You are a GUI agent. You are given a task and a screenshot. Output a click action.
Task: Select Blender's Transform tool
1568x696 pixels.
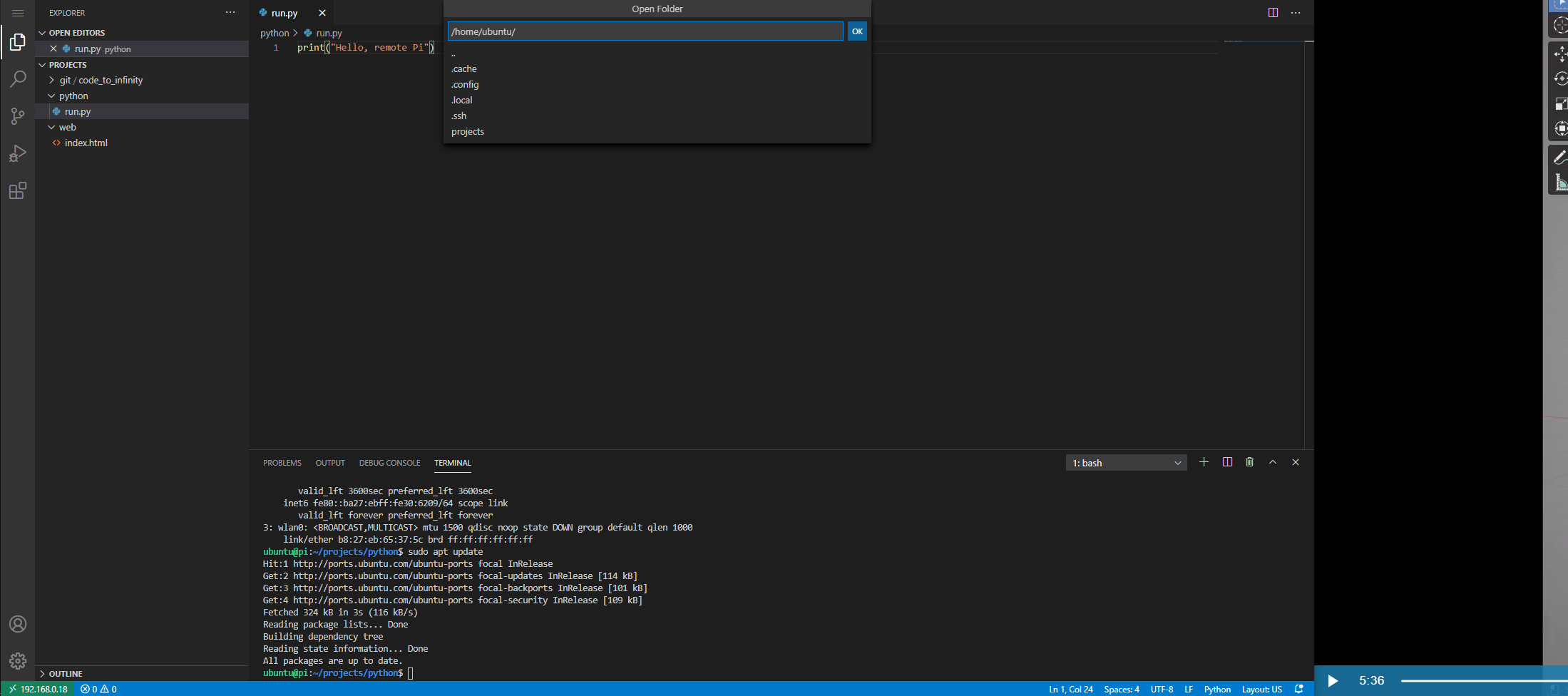click(1560, 128)
